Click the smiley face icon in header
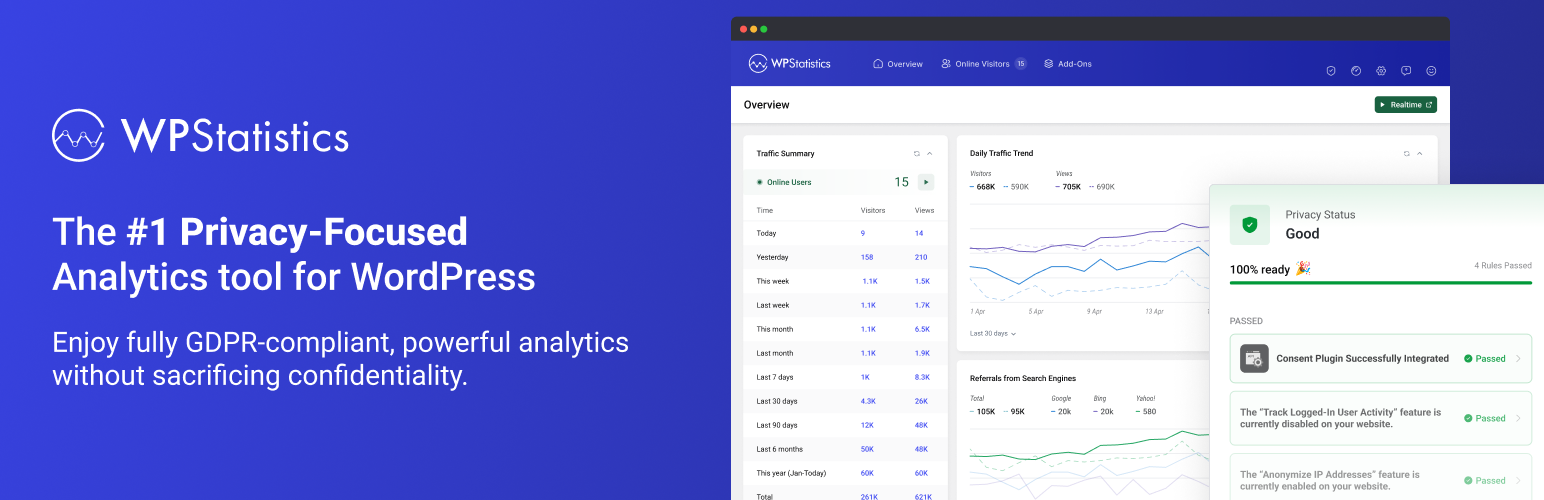 1431,71
